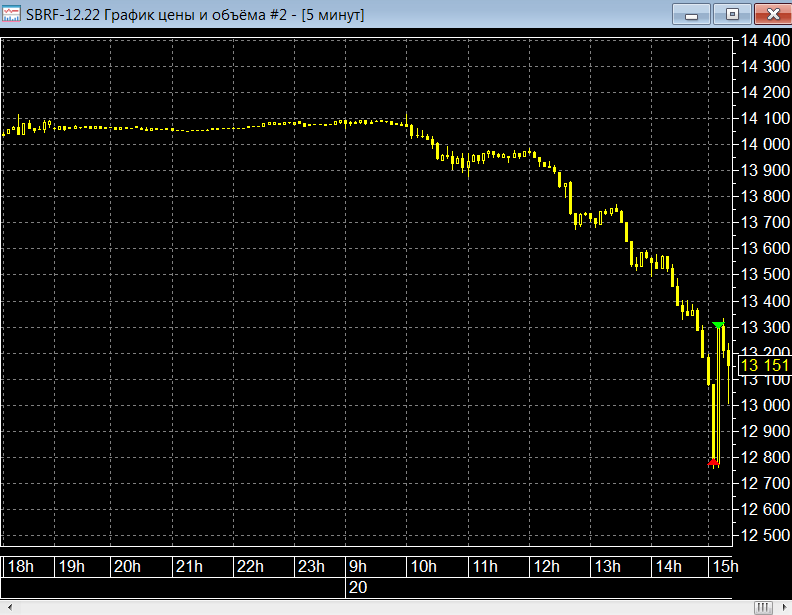Select the current price label 13 151
Screen dimensions: 792x615
click(764, 366)
